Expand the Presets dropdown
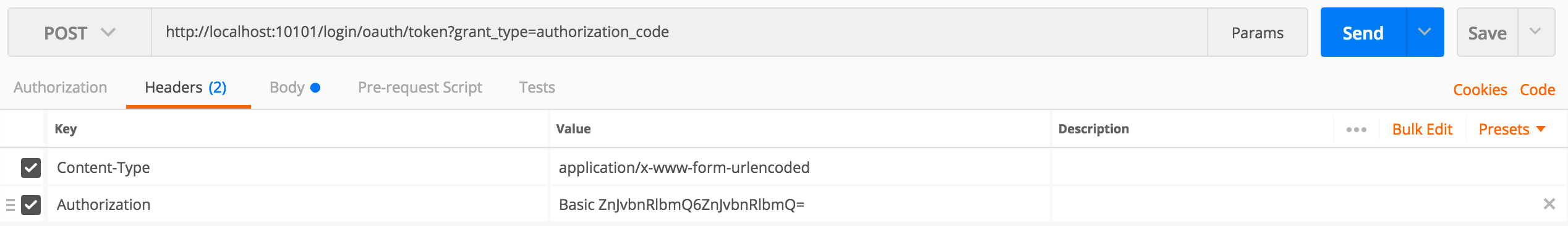 [x=1511, y=130]
